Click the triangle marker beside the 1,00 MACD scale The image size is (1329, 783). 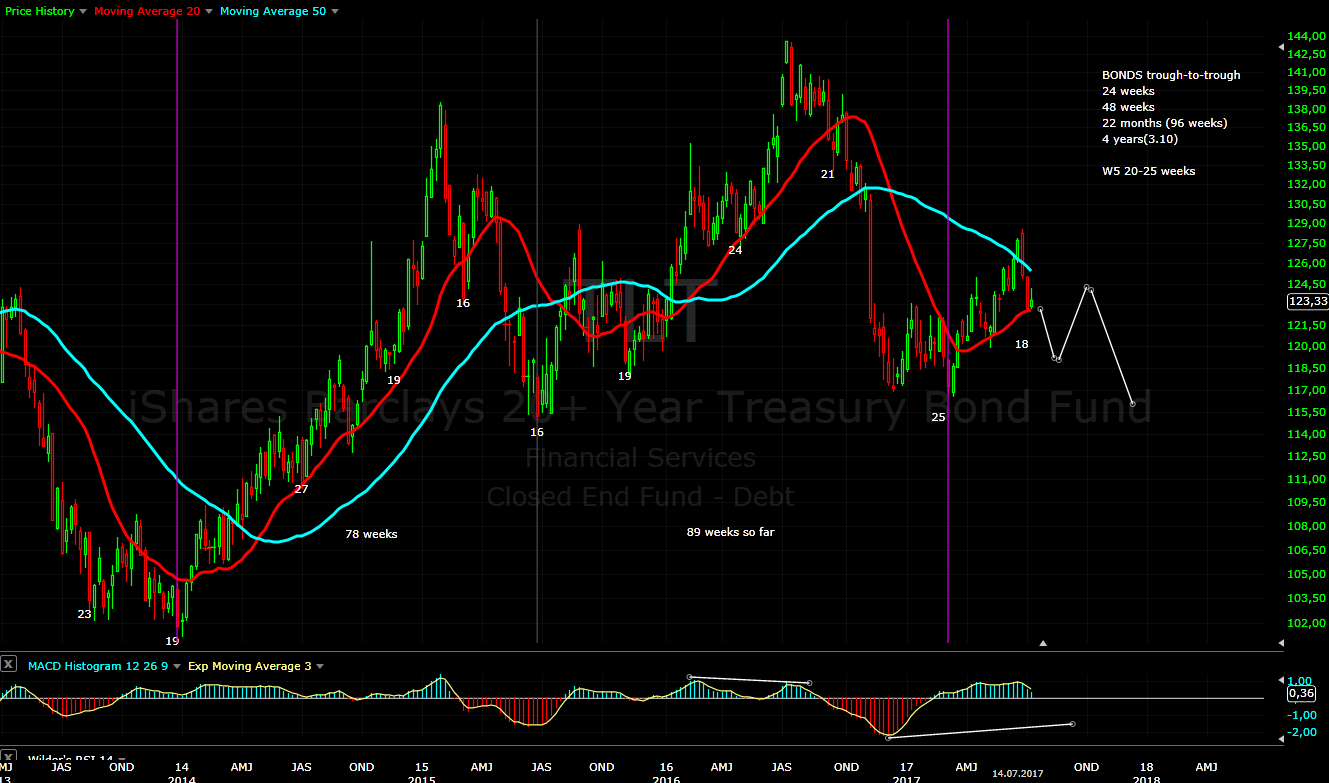(x=1281, y=680)
